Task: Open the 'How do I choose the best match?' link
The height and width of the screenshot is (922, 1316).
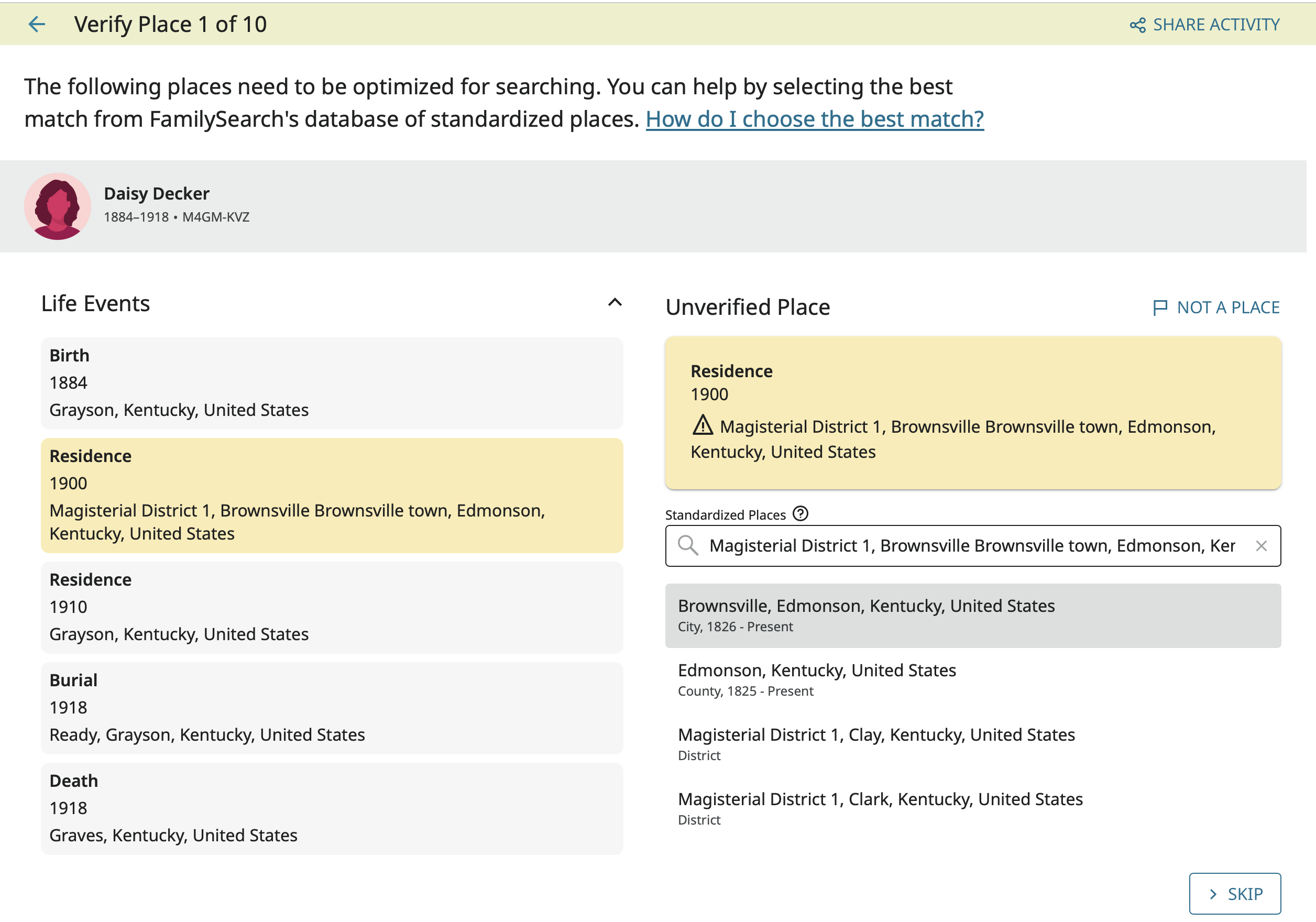Action: 815,119
